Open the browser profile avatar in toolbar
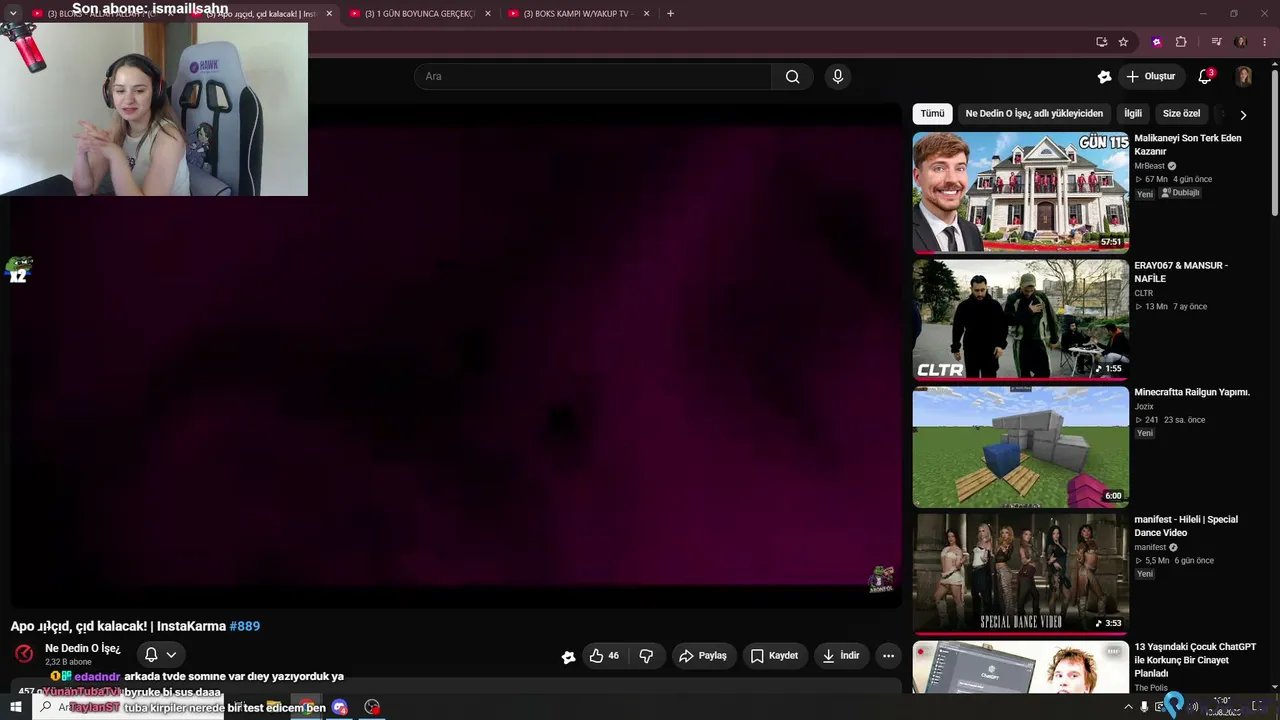The width and height of the screenshot is (1280, 720). [1241, 42]
